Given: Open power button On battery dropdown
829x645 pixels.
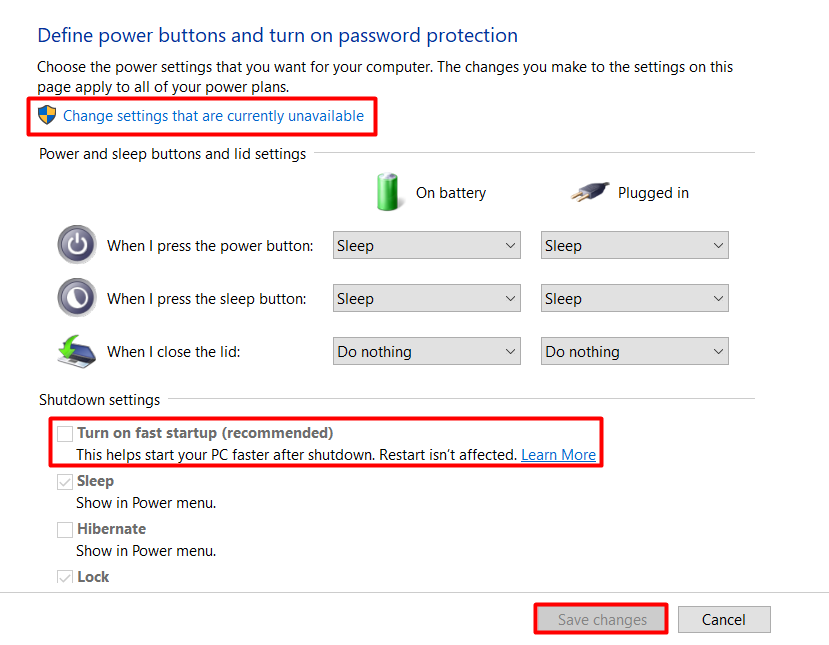Looking at the screenshot, I should (x=427, y=245).
